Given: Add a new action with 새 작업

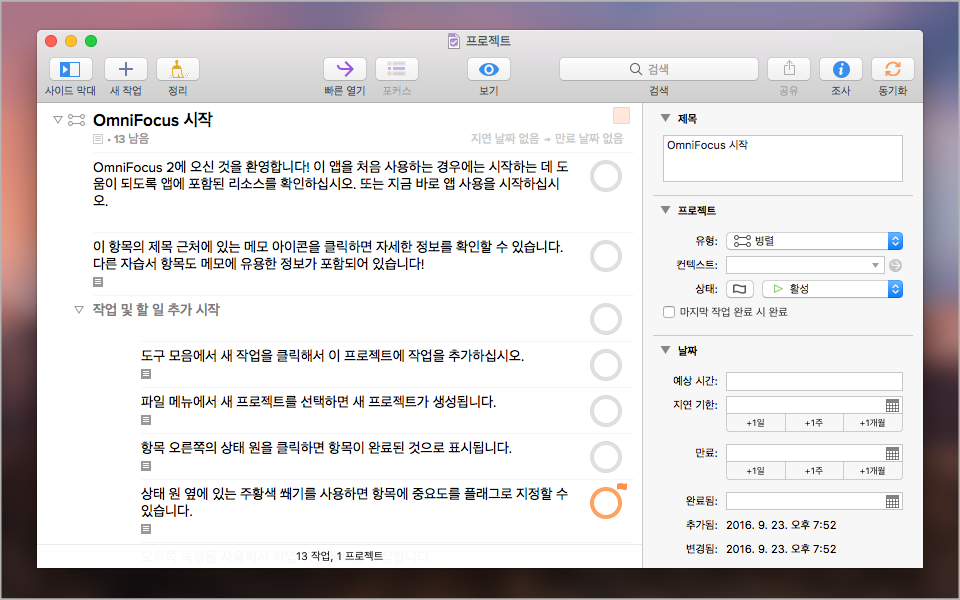Looking at the screenshot, I should pyautogui.click(x=126, y=69).
